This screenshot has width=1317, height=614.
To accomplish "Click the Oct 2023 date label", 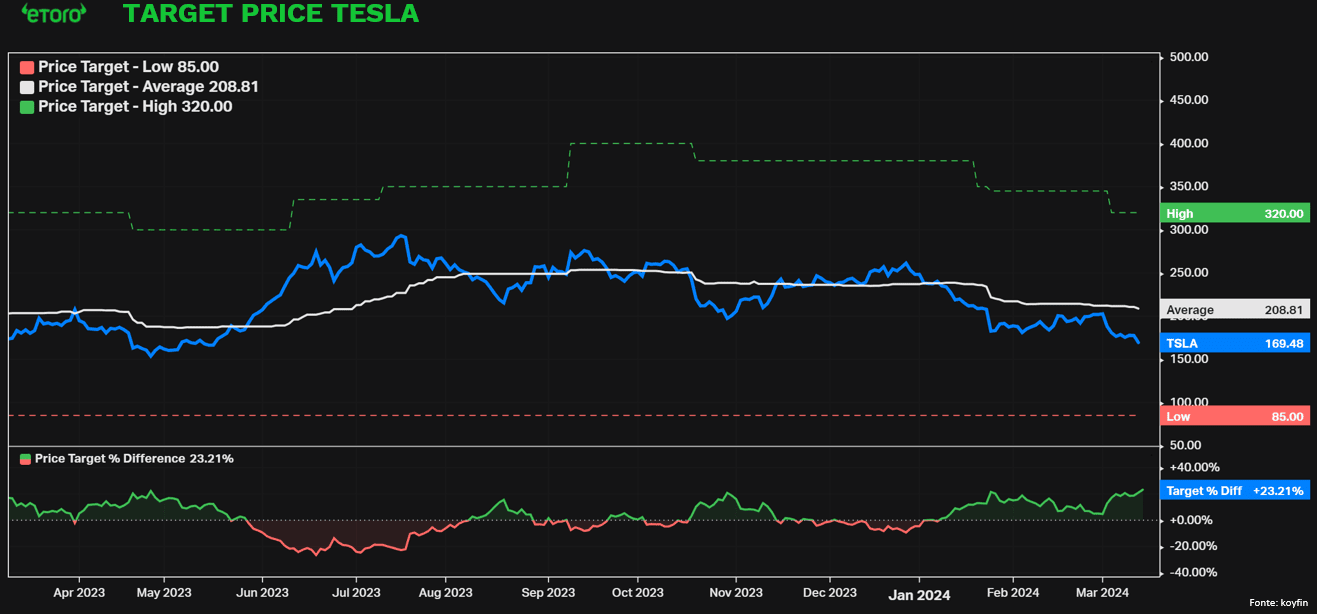I will point(636,592).
